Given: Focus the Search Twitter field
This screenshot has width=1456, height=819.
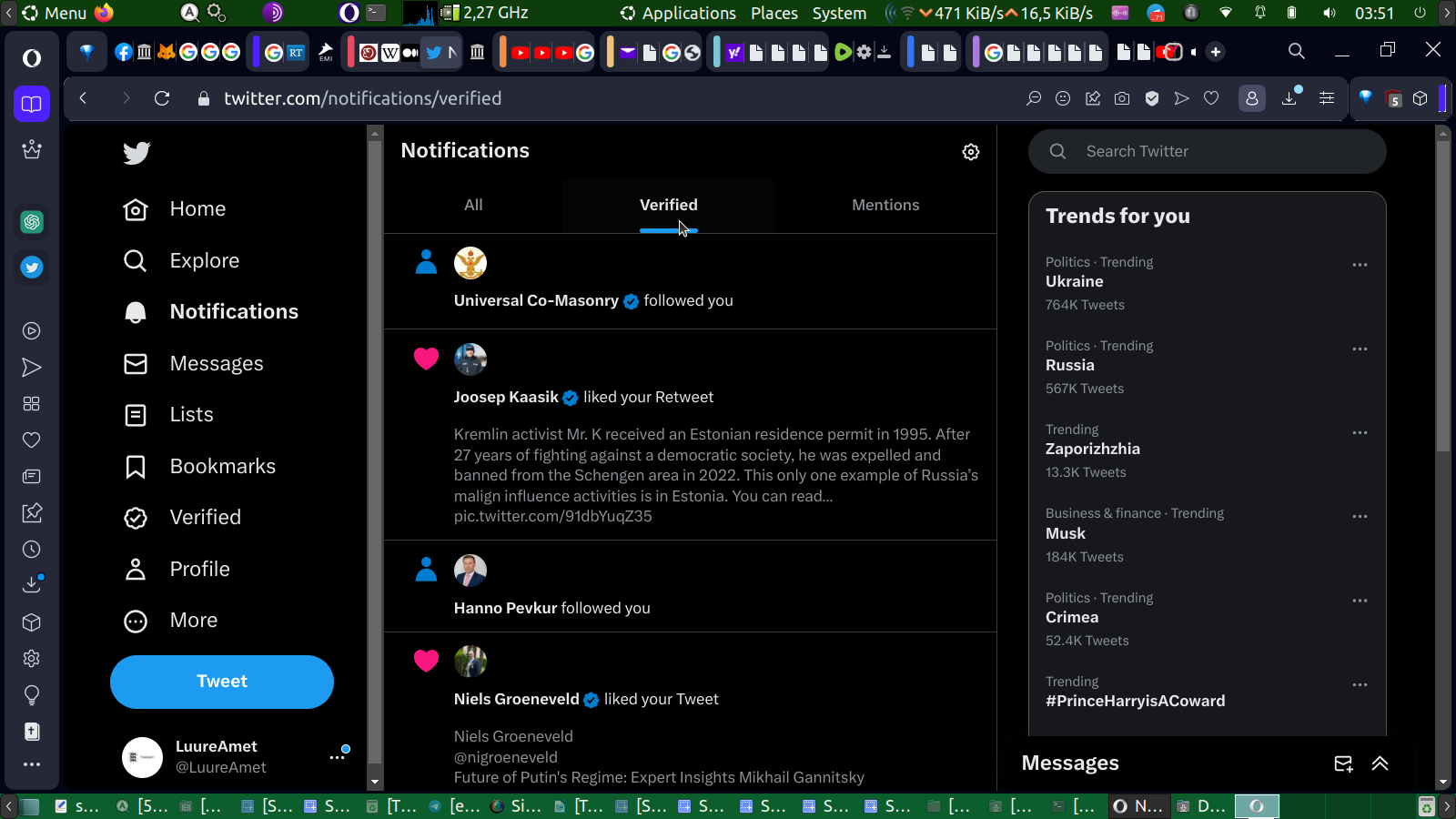Looking at the screenshot, I should pyautogui.click(x=1208, y=152).
